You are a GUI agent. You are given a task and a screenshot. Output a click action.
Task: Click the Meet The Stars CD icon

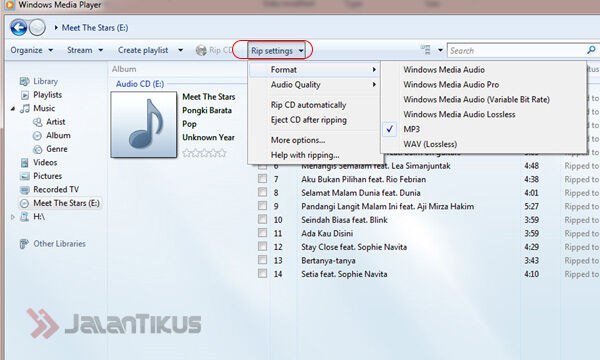pos(24,203)
